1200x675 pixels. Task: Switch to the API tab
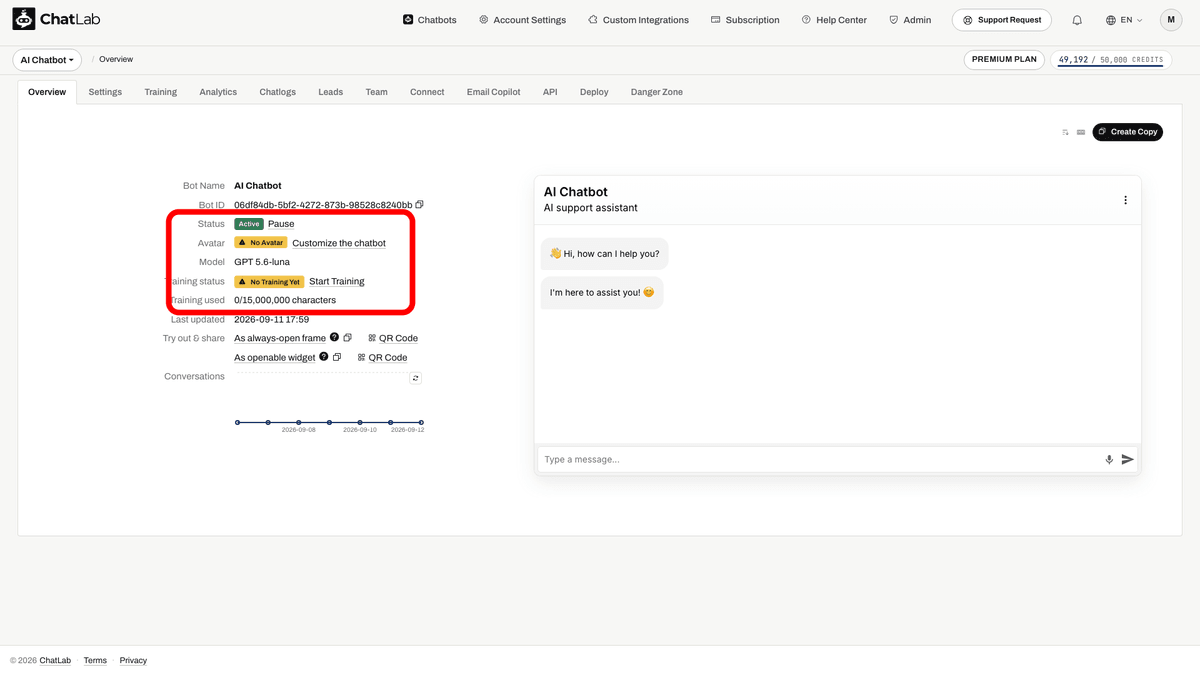(550, 92)
